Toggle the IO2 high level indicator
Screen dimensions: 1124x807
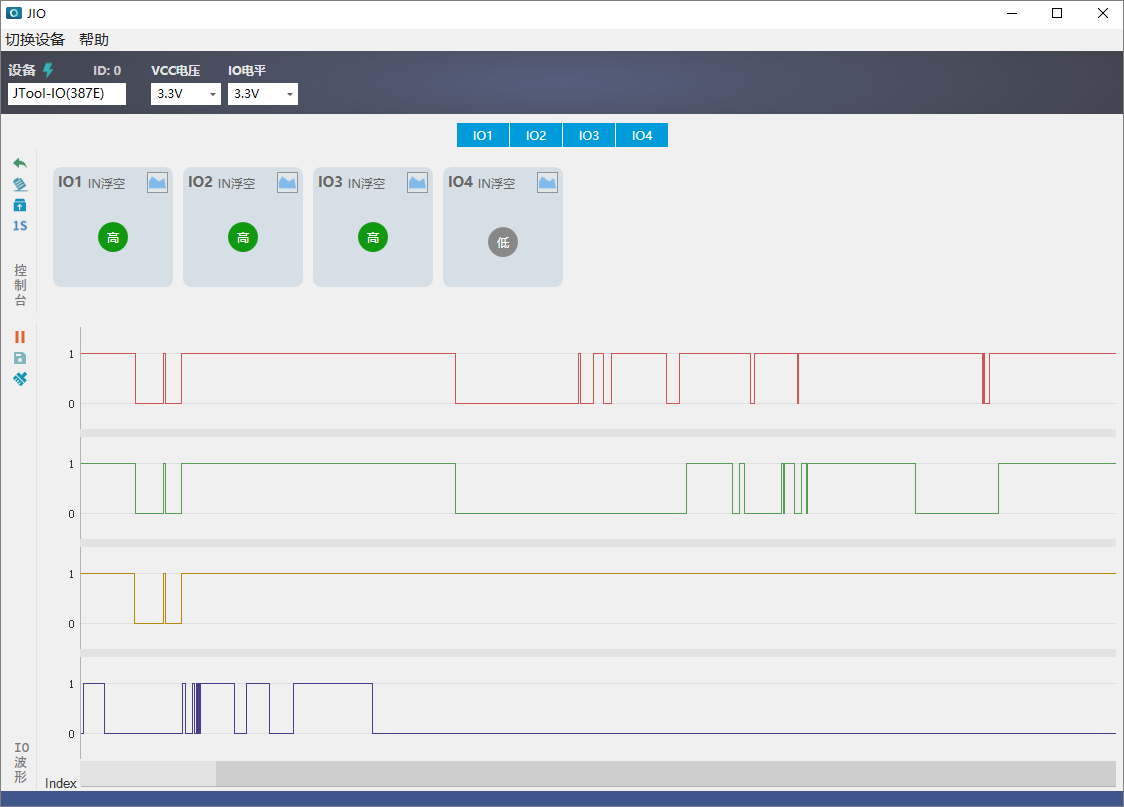click(x=243, y=237)
